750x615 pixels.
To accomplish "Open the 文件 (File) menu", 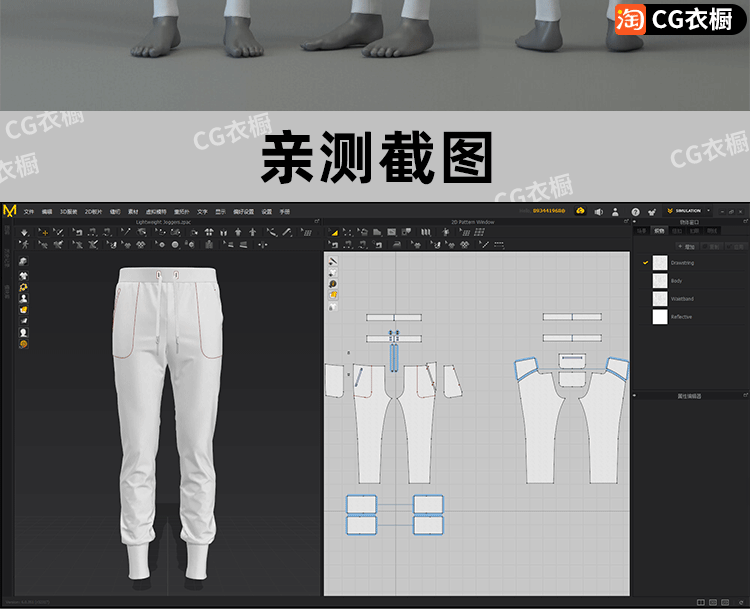I will [x=29, y=211].
